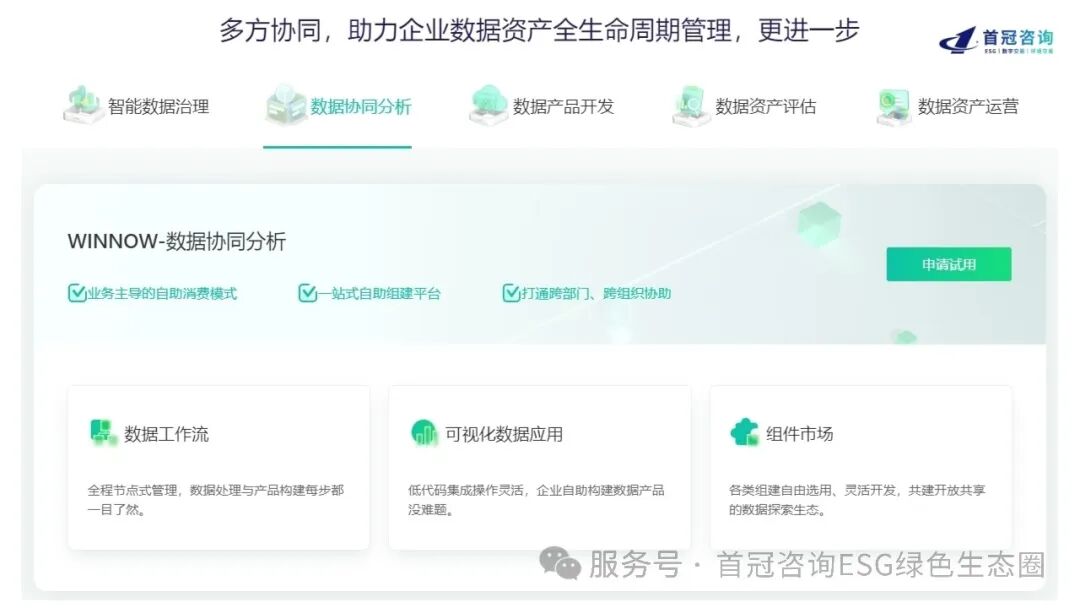The height and width of the screenshot is (608, 1080).
Task: Click the 低代码集成操作灵活 description text
Action: click(x=536, y=500)
